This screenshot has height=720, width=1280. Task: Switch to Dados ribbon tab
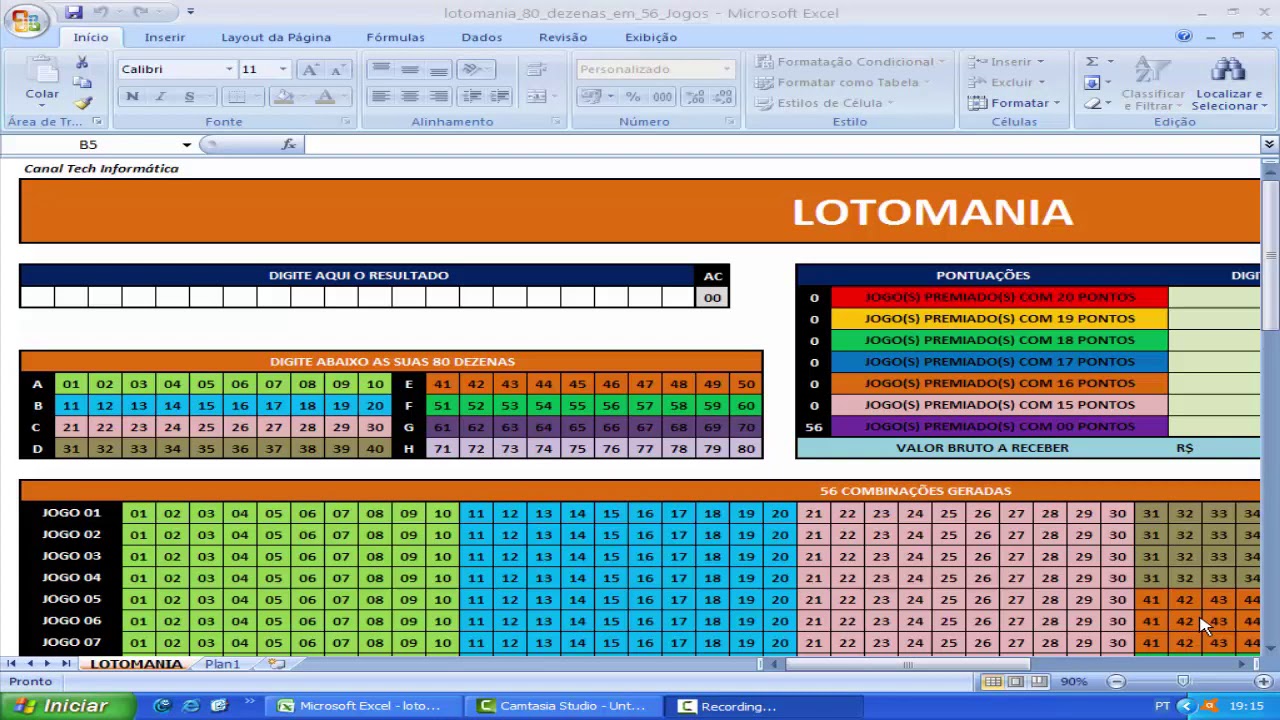482,37
